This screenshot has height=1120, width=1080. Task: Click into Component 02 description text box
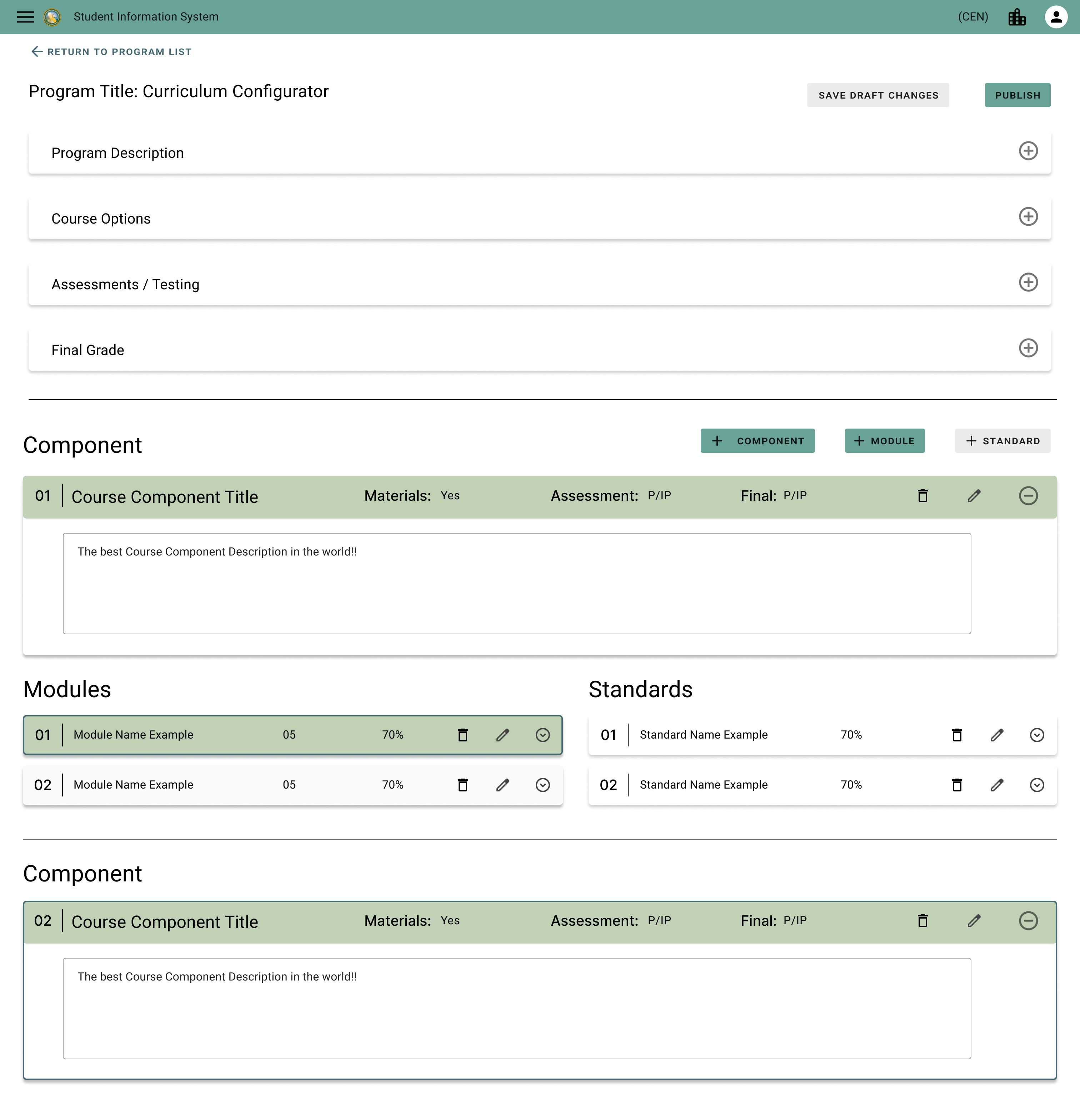pyautogui.click(x=517, y=1009)
